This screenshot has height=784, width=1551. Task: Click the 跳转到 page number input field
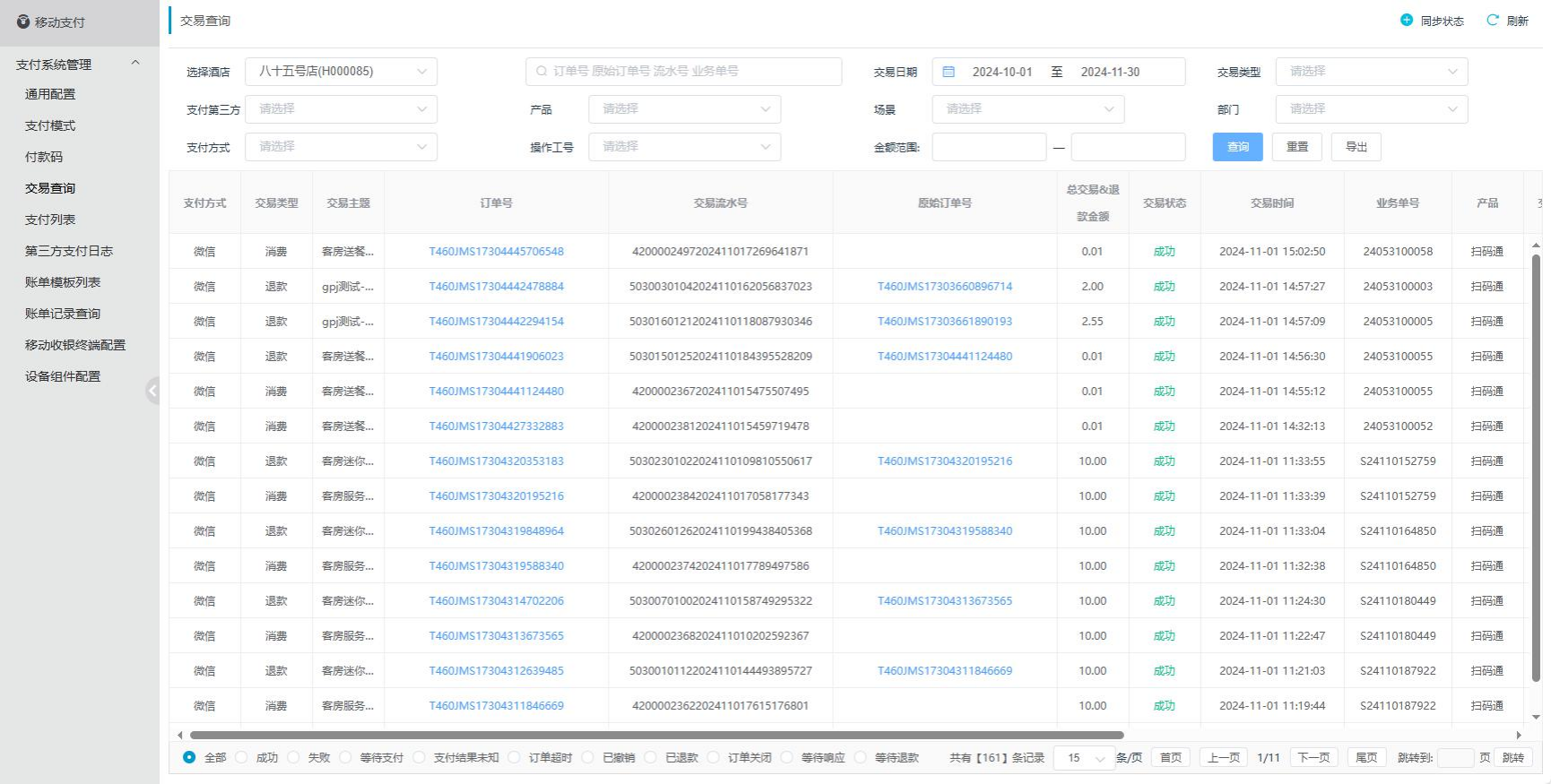(x=1455, y=758)
